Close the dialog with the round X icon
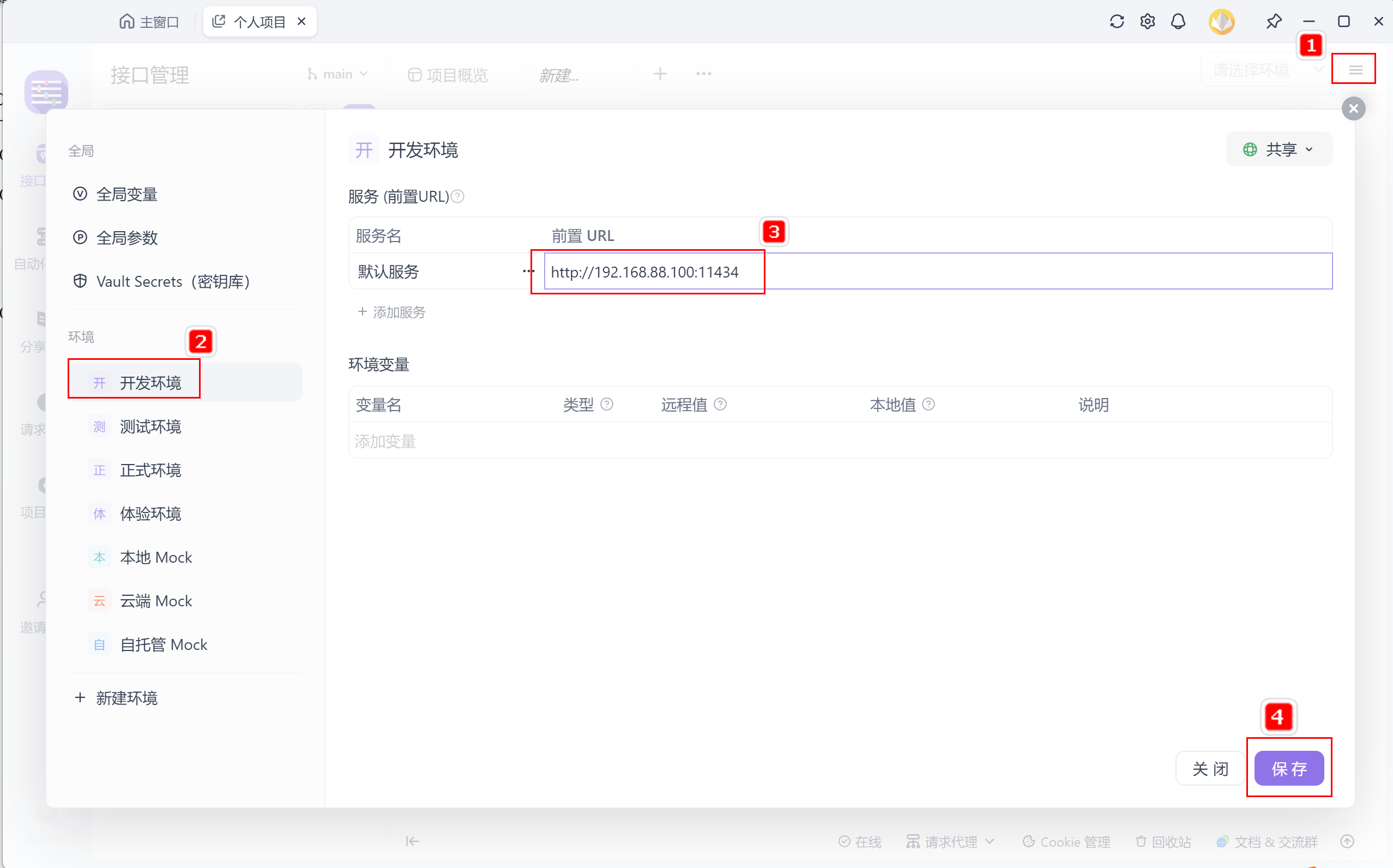 coord(1353,108)
